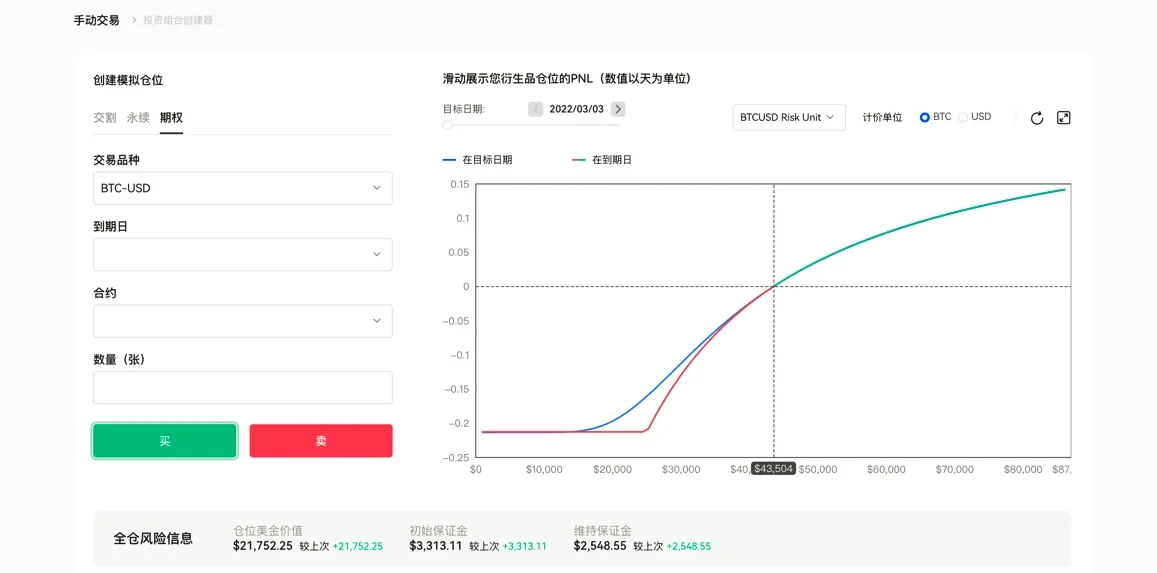1157x573 pixels.
Task: Click the 维持保证金 label
Action: pos(602,530)
